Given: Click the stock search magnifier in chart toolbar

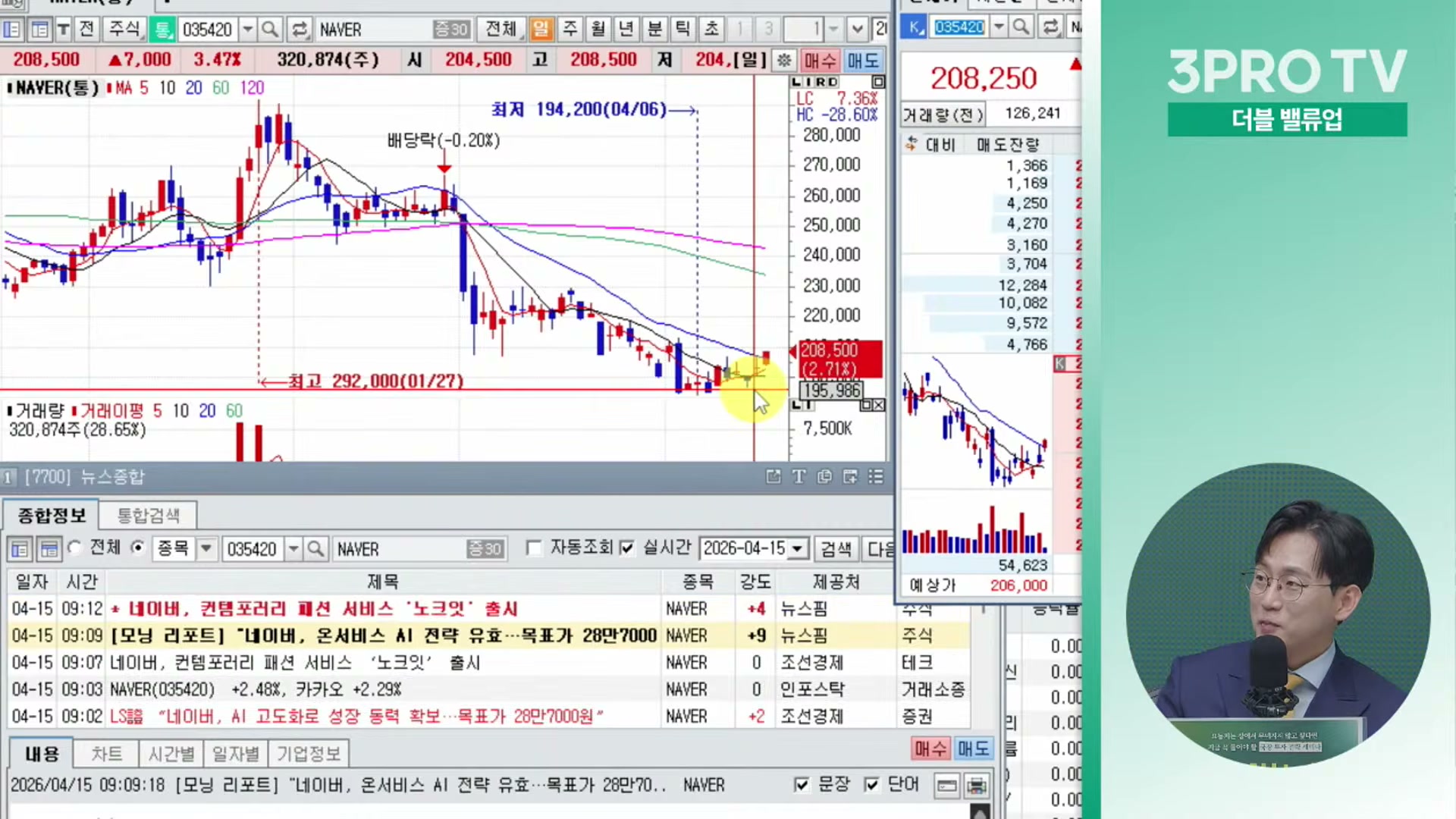Looking at the screenshot, I should click(269, 30).
